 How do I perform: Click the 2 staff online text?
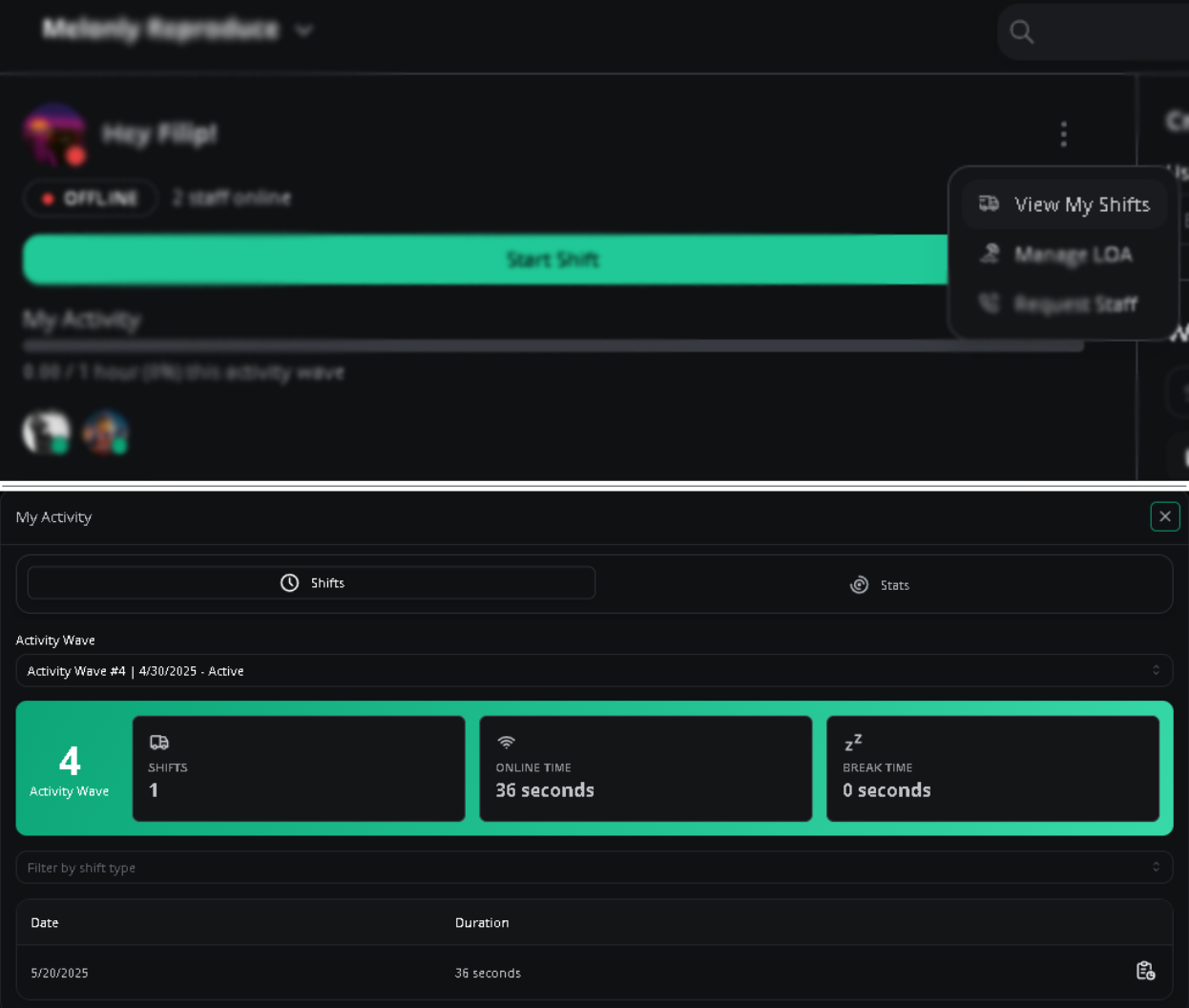pos(231,198)
